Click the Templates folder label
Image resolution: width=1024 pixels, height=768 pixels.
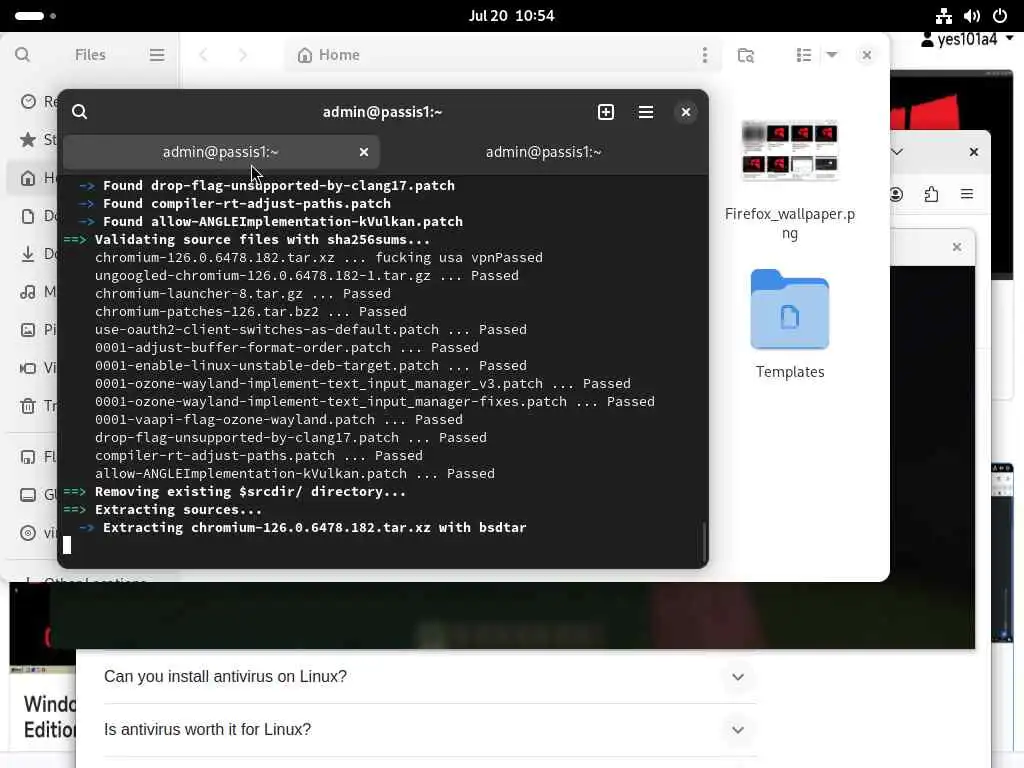click(790, 372)
